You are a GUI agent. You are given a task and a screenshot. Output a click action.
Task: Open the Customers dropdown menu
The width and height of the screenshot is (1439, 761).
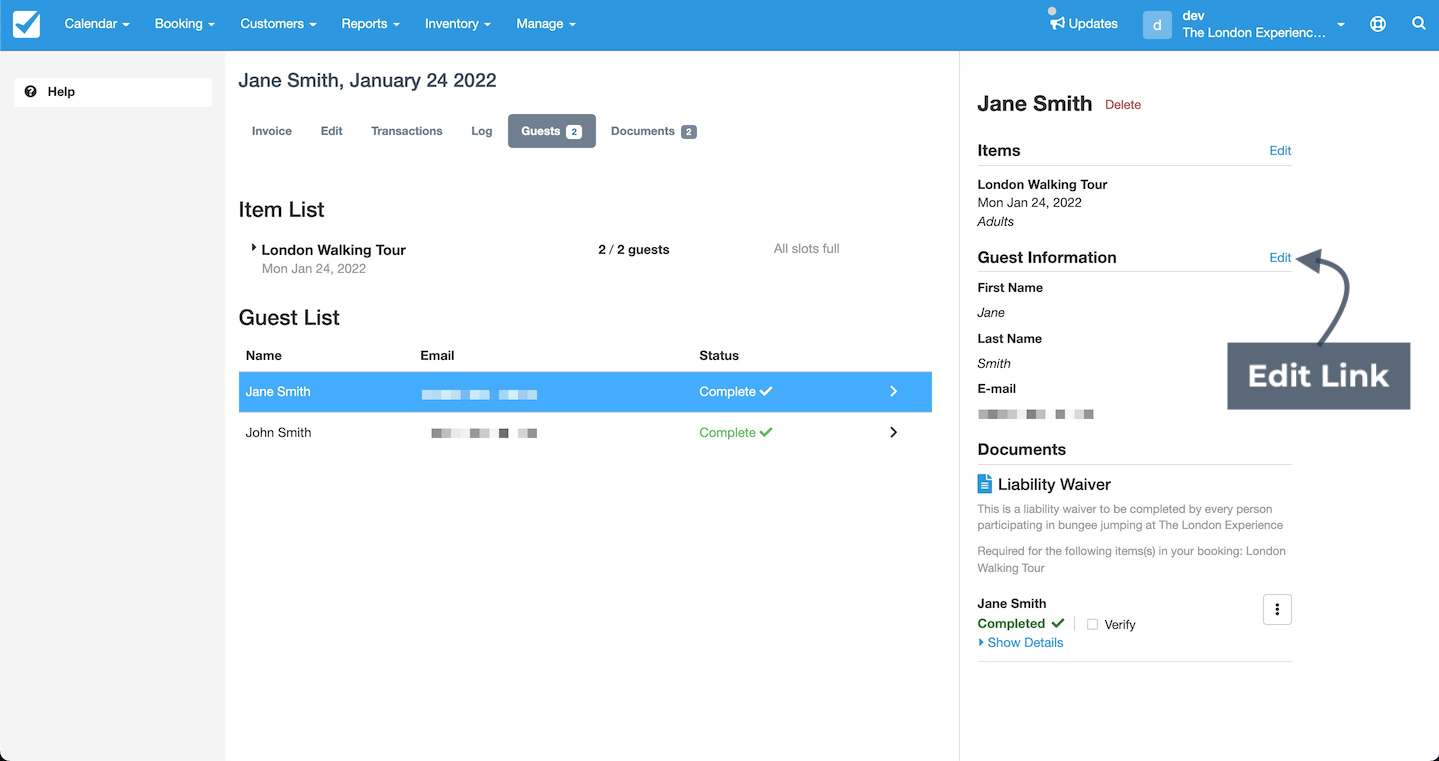pos(278,24)
